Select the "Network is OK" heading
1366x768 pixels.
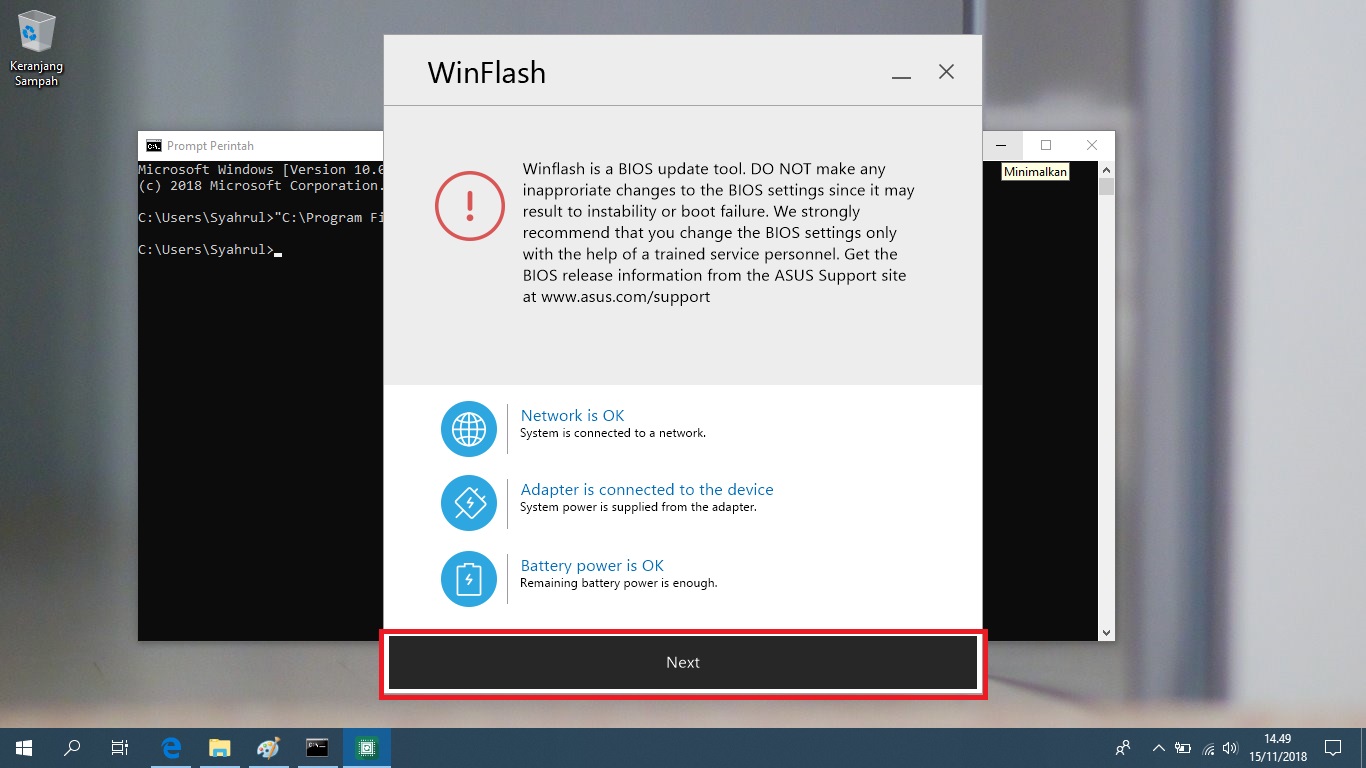pos(572,415)
